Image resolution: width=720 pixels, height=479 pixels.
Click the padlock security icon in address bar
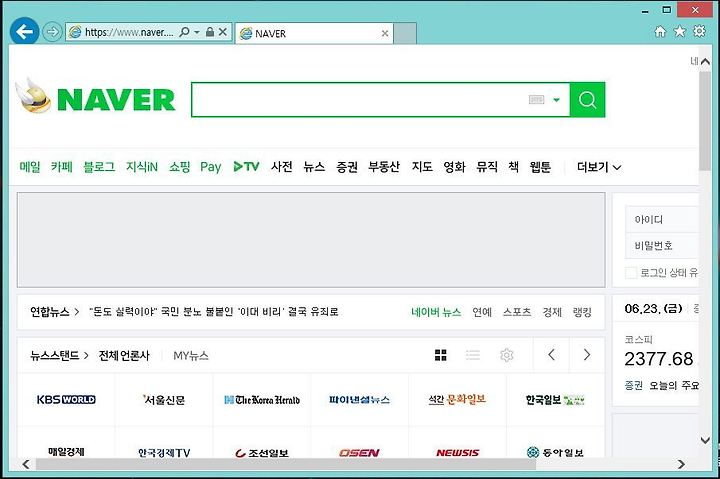coord(210,32)
